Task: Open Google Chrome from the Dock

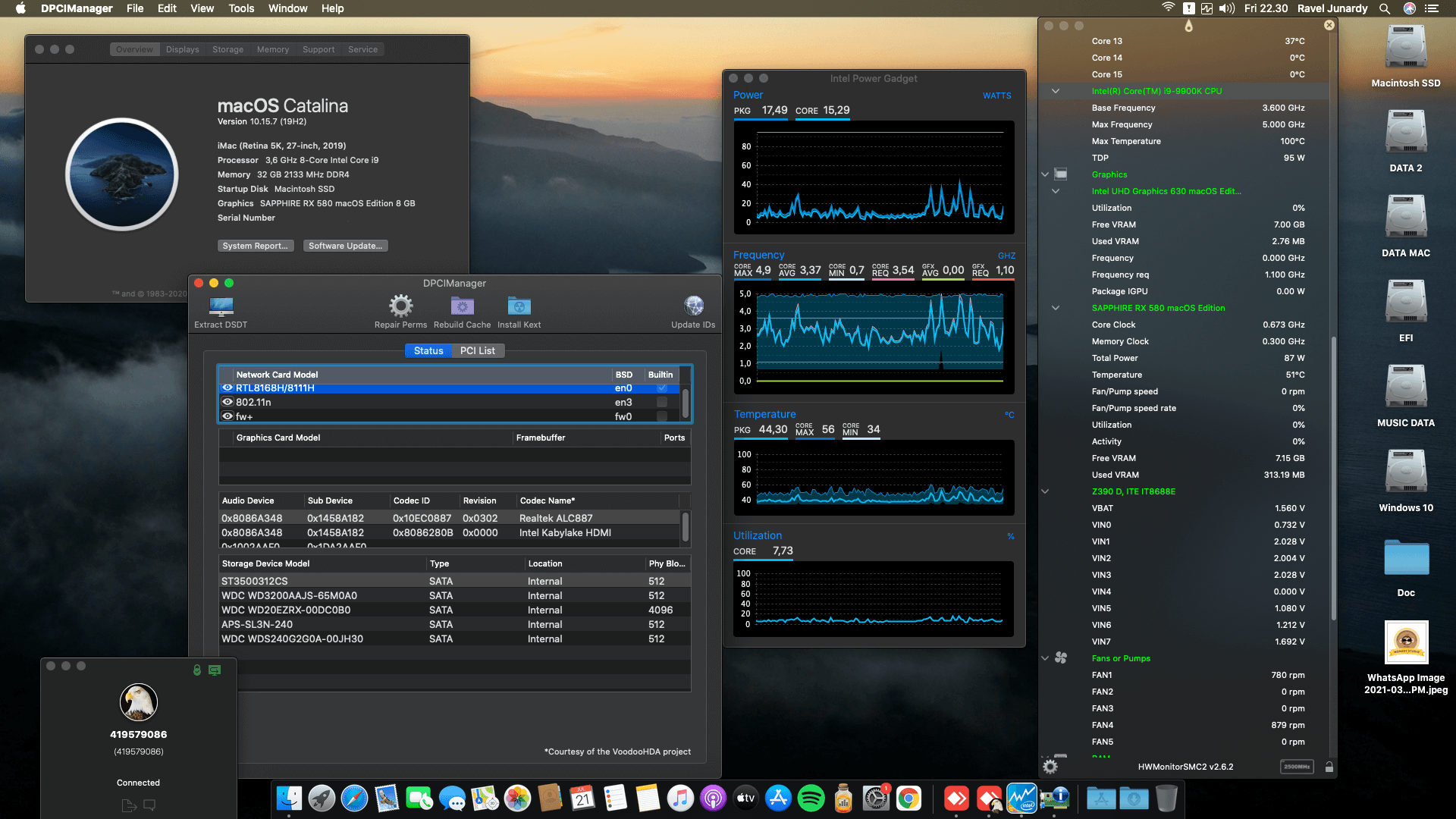Action: [908, 799]
